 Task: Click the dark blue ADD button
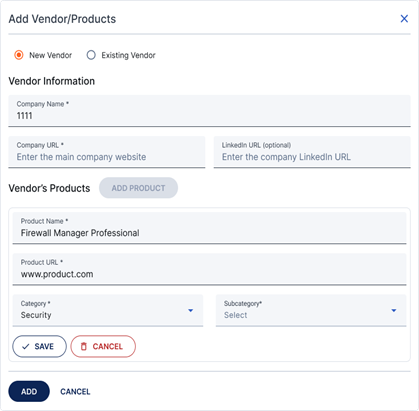29,391
